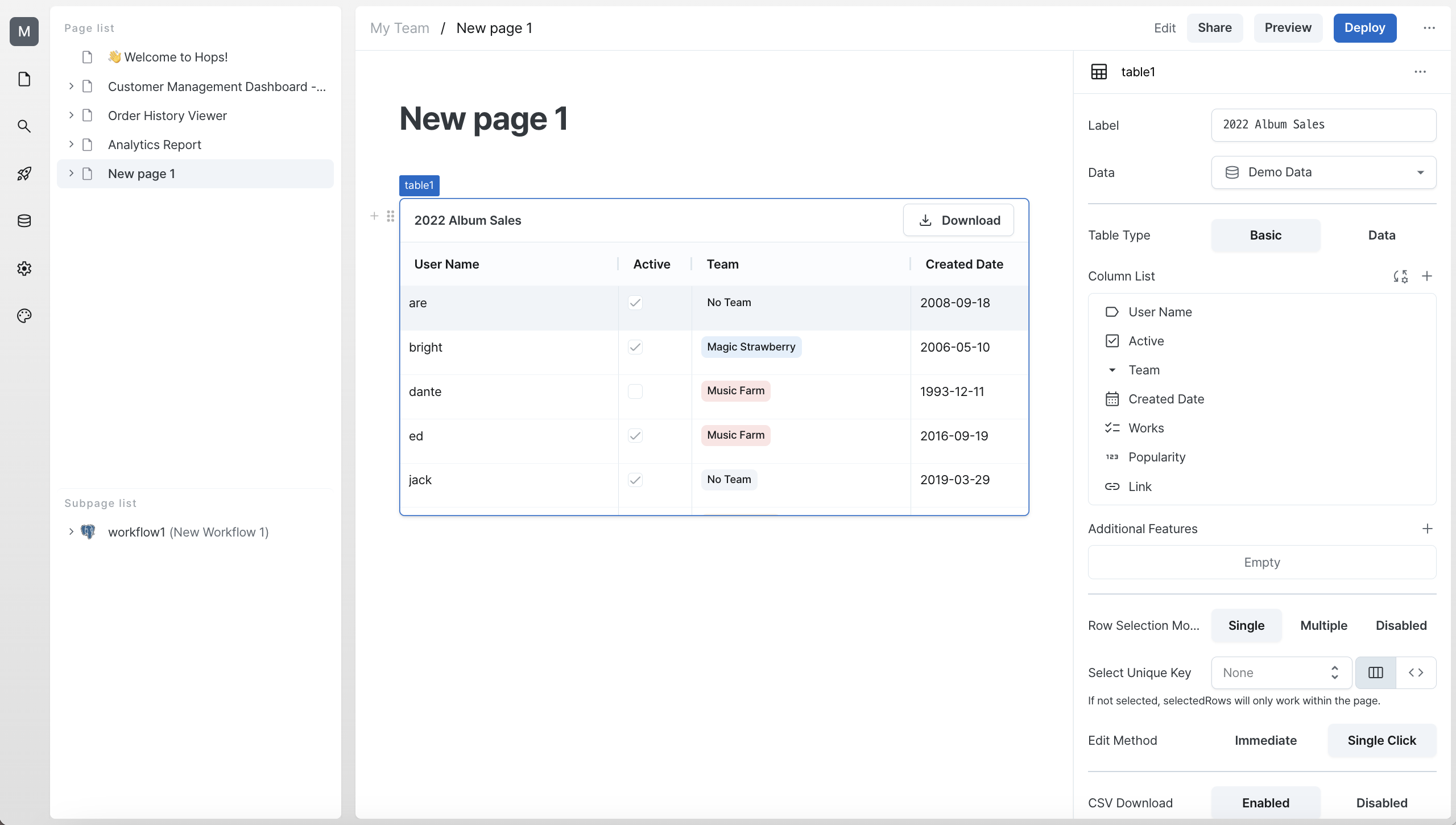Viewport: 1456px width, 825px height.
Task: Select the Data table type tab
Action: point(1382,234)
